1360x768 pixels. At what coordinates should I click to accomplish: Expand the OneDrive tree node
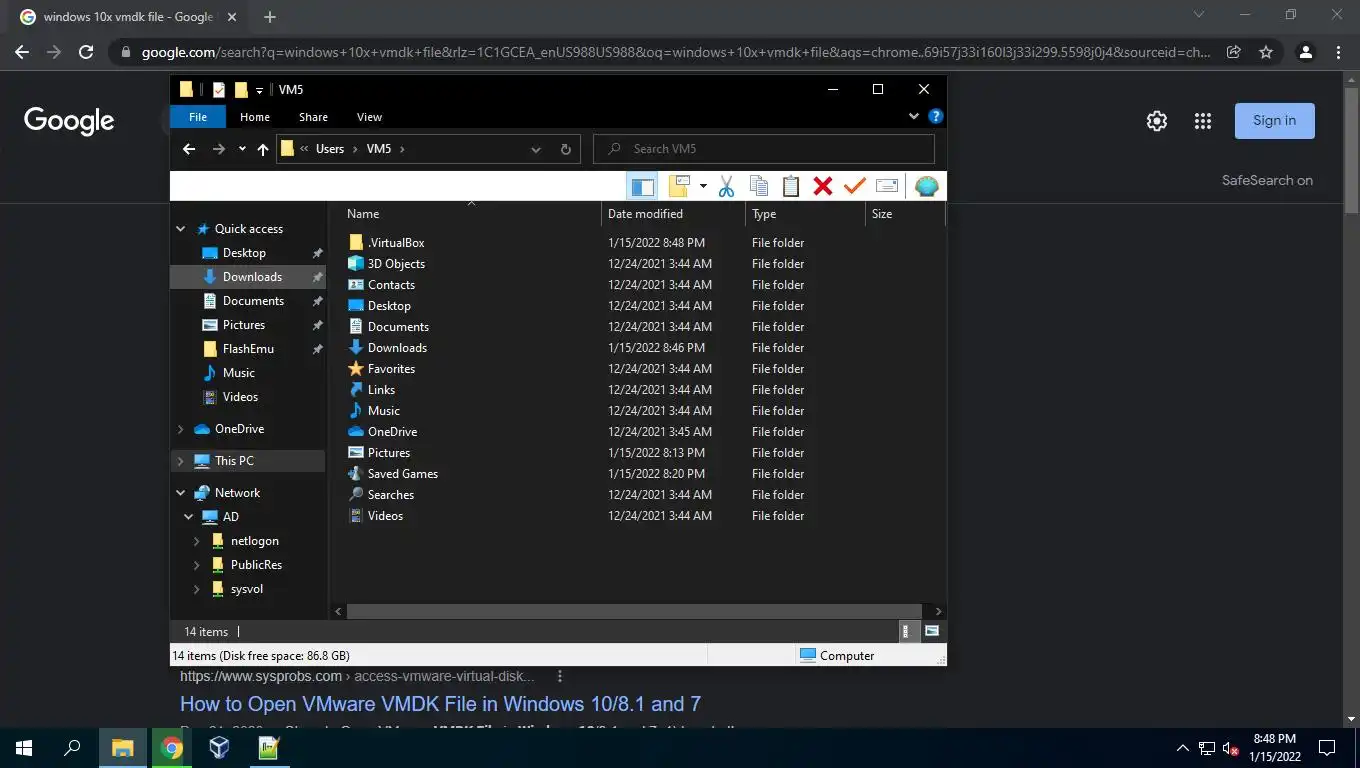pos(181,429)
